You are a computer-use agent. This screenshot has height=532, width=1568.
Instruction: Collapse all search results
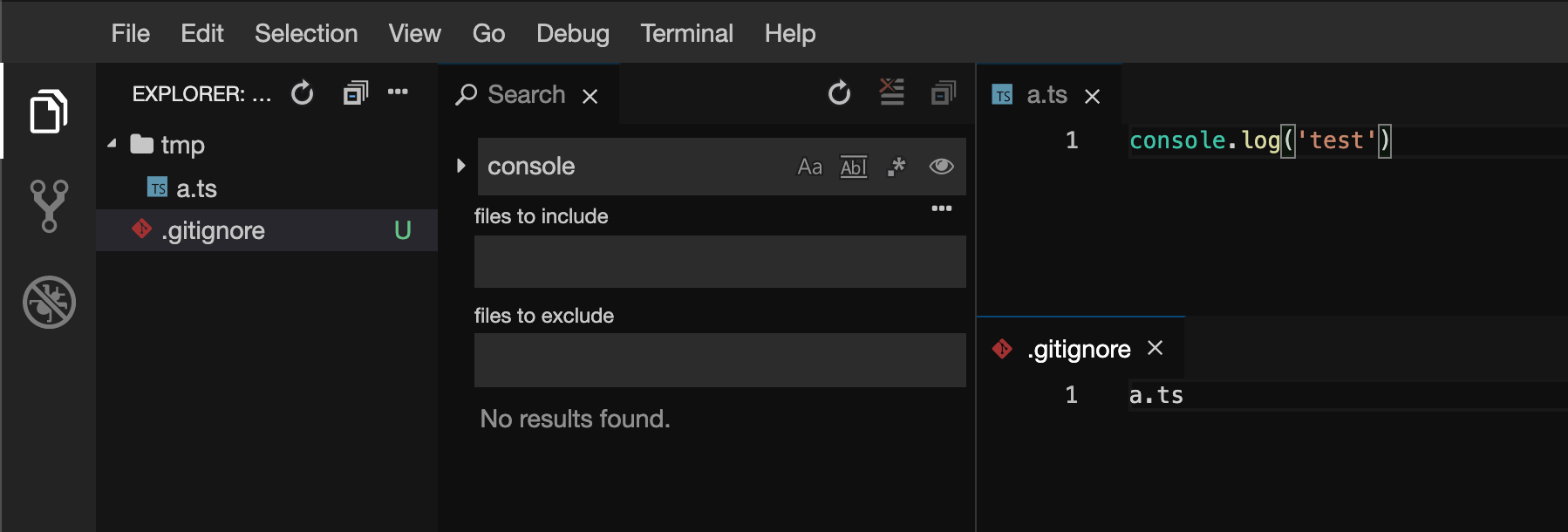944,92
